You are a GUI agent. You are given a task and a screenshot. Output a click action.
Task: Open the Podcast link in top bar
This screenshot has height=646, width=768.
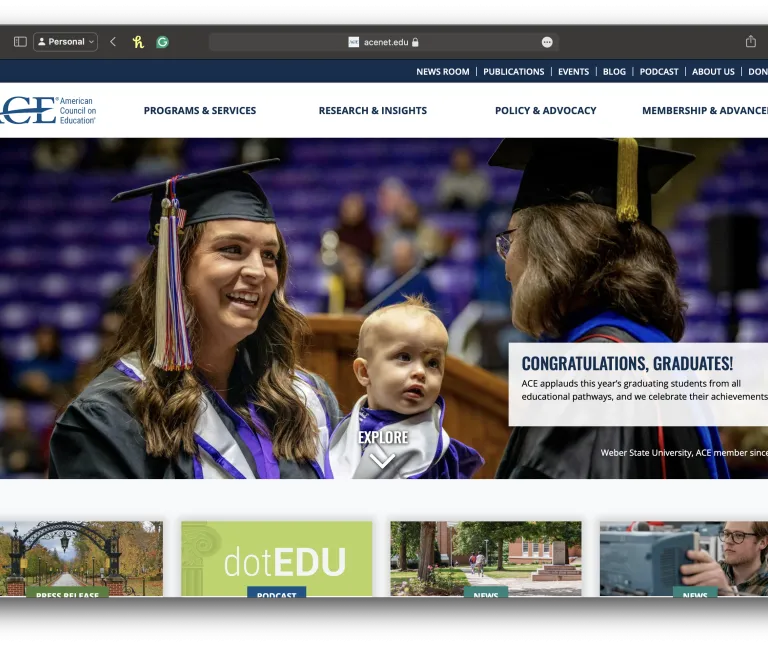[x=659, y=72]
